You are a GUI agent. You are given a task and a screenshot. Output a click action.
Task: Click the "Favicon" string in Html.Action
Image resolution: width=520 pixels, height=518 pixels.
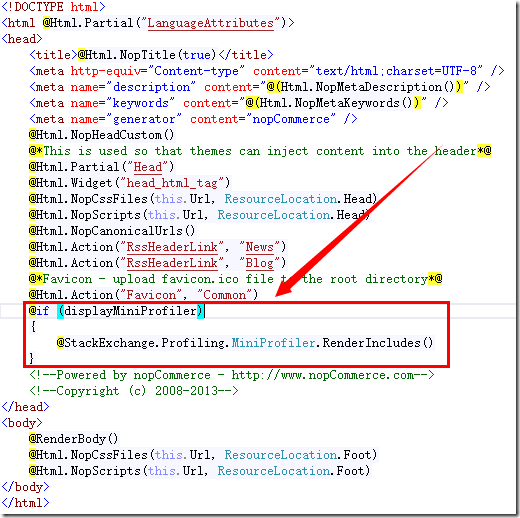(x=151, y=295)
